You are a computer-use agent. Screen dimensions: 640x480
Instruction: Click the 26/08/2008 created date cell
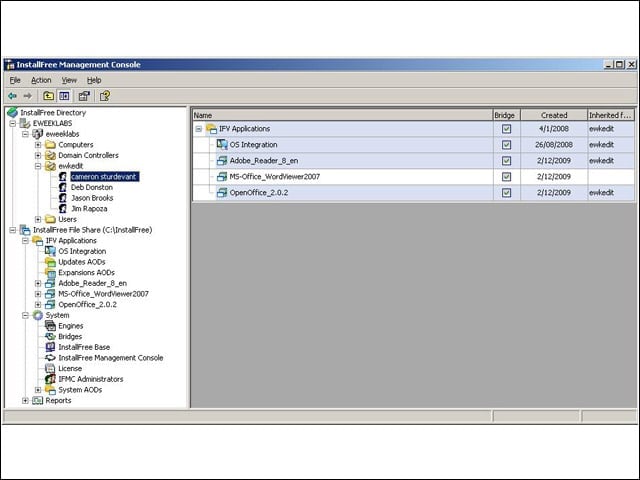[x=554, y=145]
